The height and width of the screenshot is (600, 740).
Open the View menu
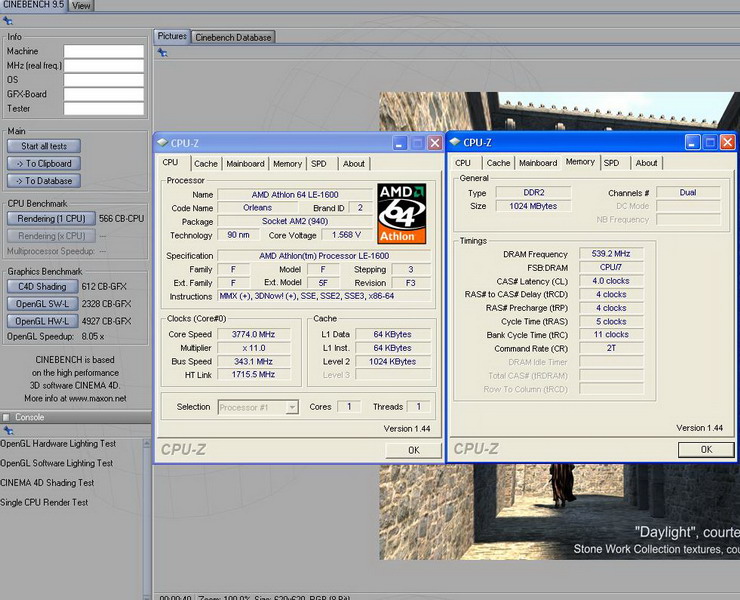[x=81, y=6]
